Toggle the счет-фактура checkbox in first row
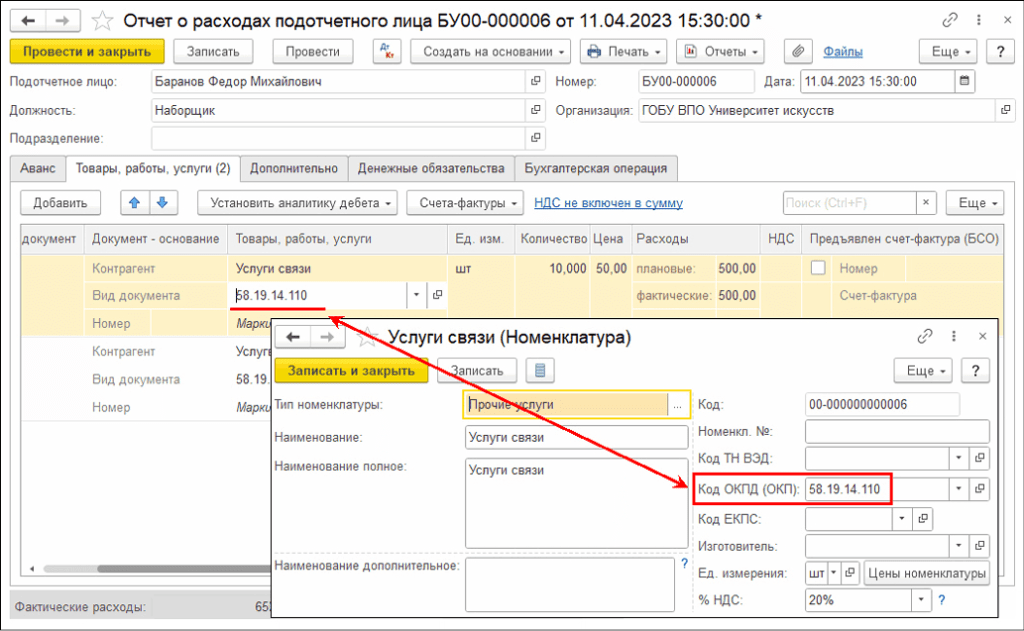Viewport: 1024px width, 631px height. point(818,268)
